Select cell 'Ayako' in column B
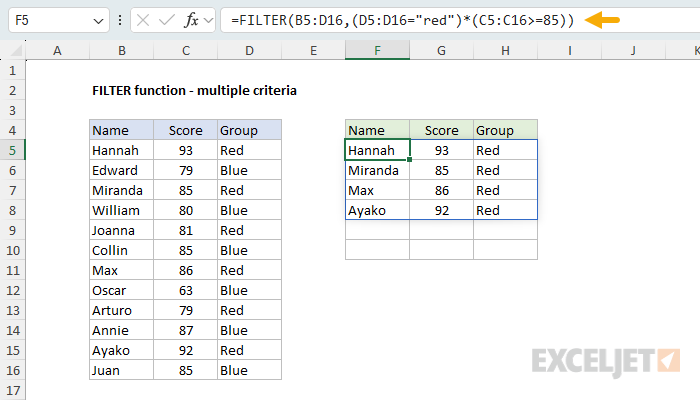Viewport: 700px width, 400px height. click(x=121, y=350)
